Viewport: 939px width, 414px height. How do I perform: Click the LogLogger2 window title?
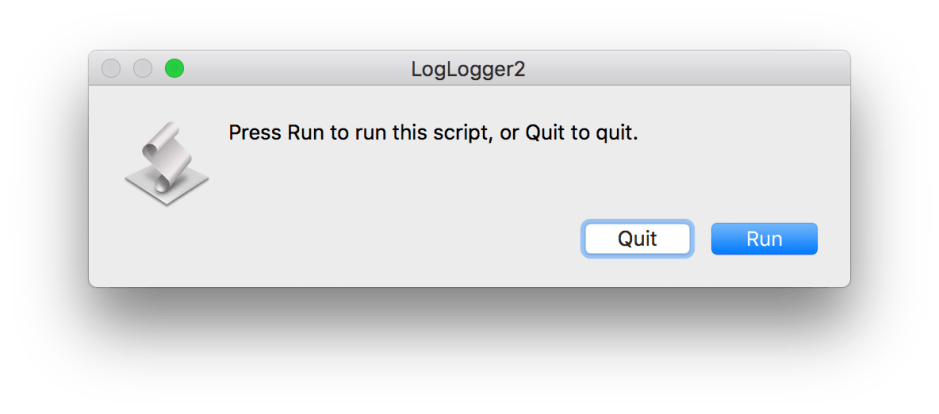coord(468,69)
